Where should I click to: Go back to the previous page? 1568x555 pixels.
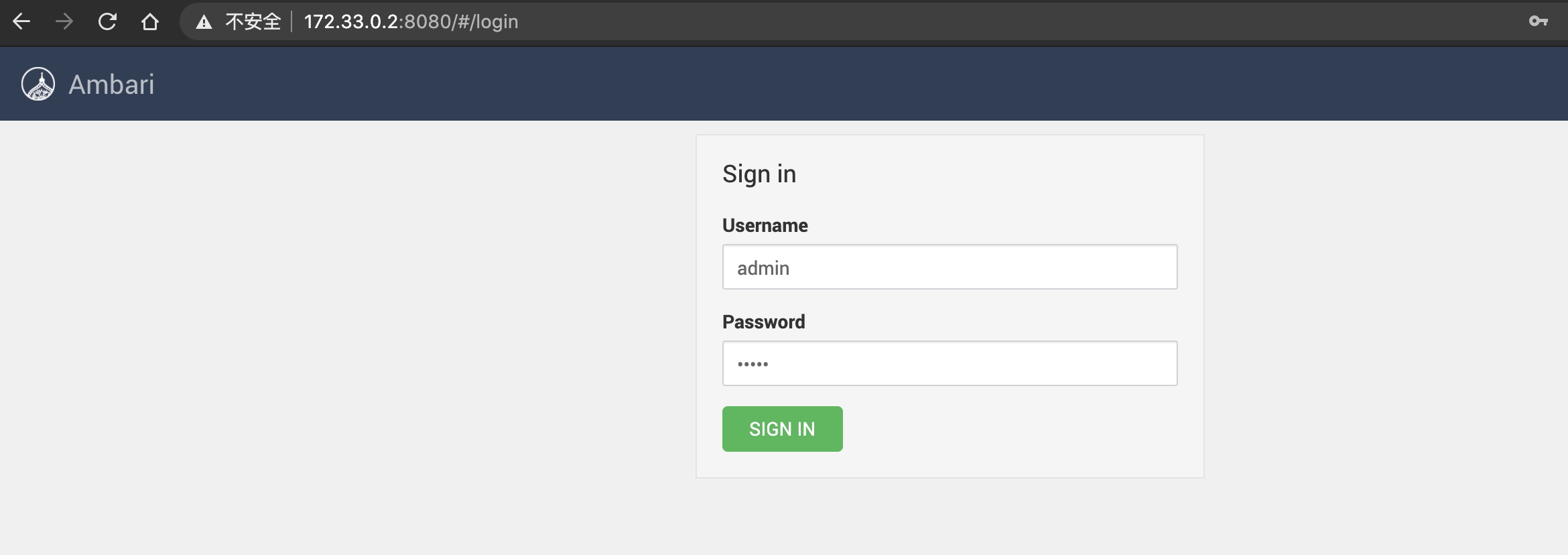point(21,21)
